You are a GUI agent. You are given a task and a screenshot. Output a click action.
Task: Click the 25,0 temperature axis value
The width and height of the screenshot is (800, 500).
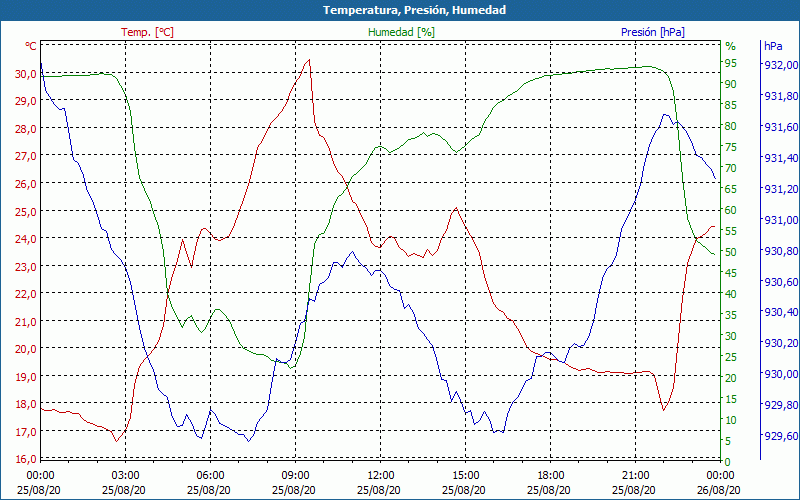coord(26,211)
